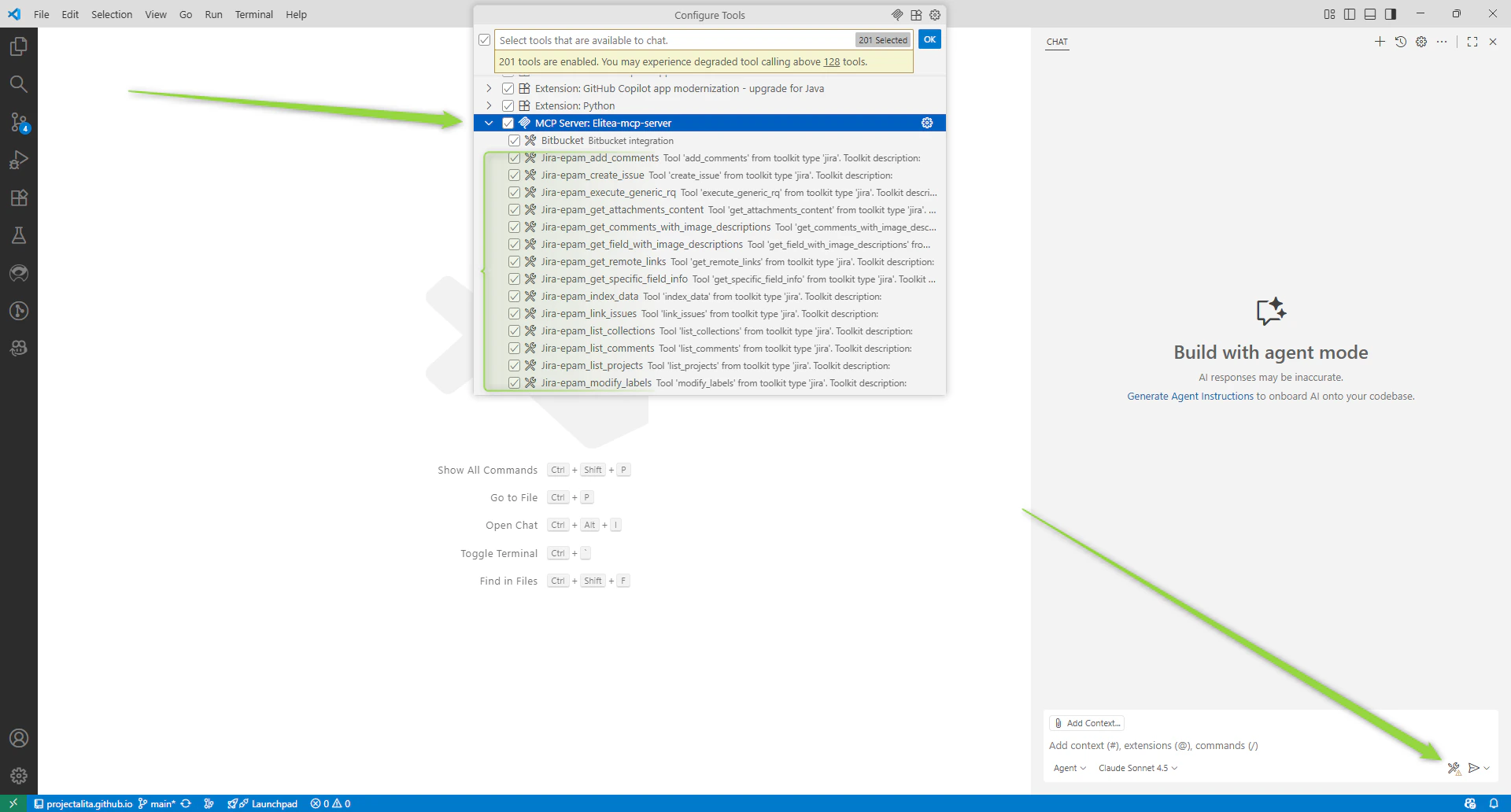This screenshot has height=812, width=1511.
Task: Open the Extensions view
Action: 19,197
